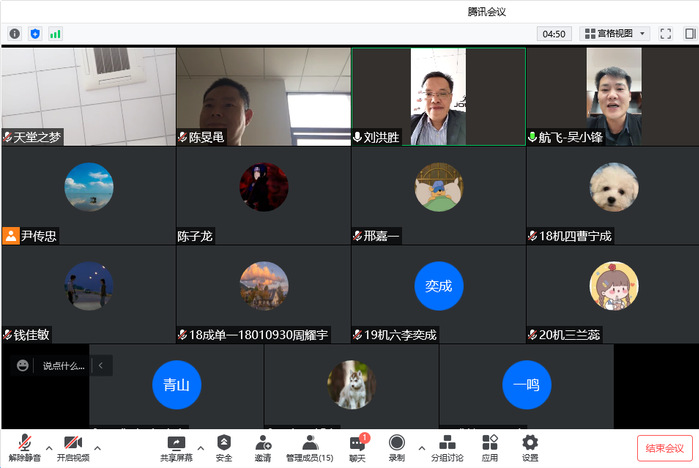Open the 安全 security options
Image resolution: width=699 pixels, height=468 pixels.
224,446
